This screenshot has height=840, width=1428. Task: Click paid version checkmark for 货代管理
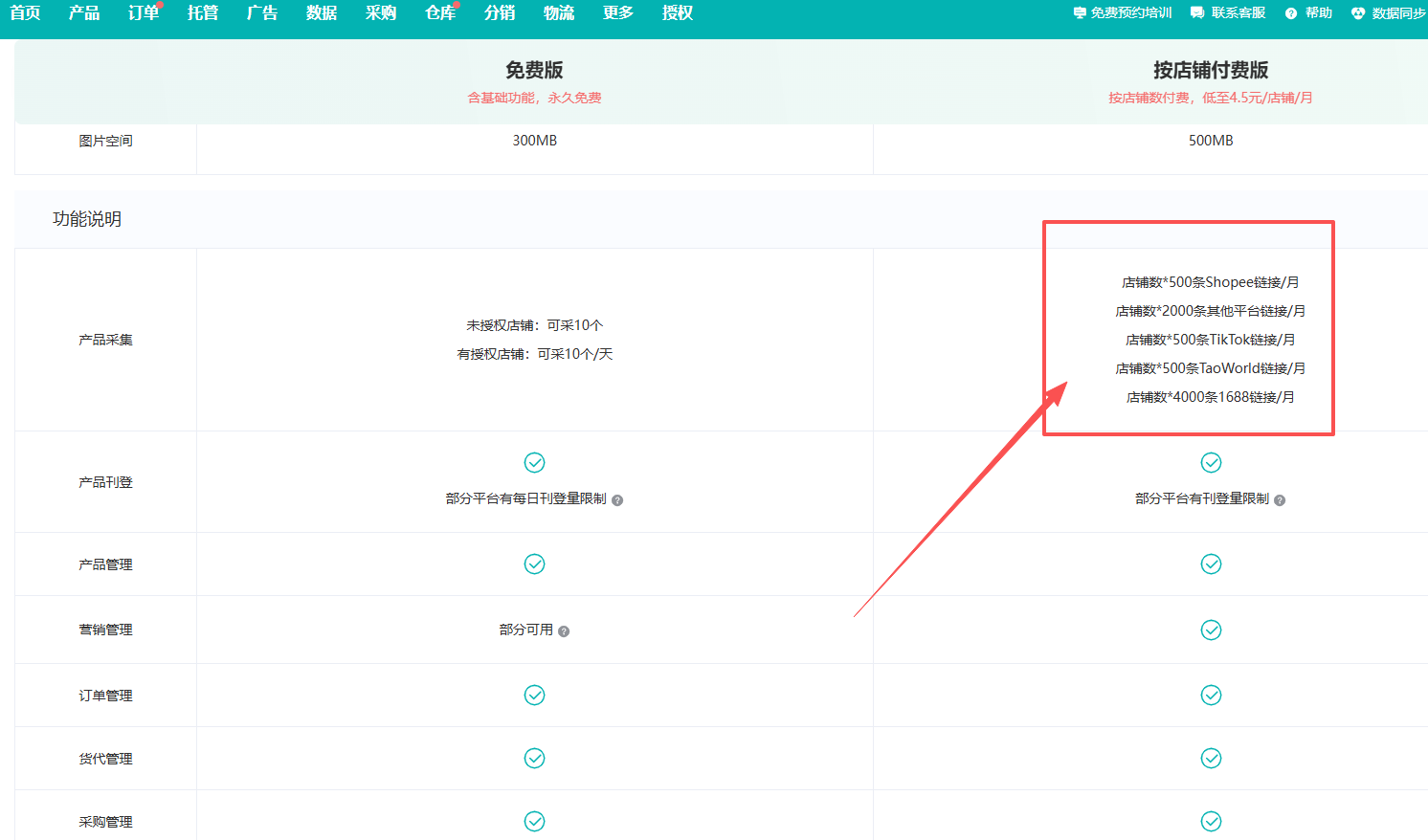click(x=1211, y=759)
